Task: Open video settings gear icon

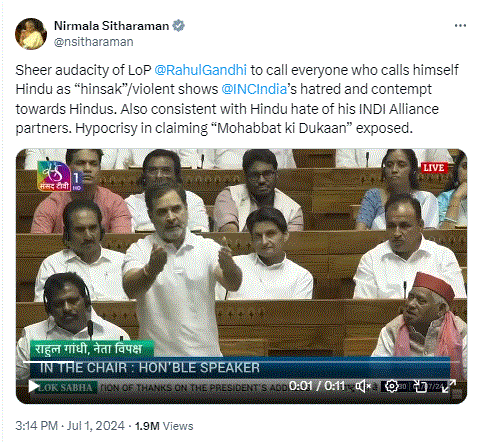Action: point(391,386)
